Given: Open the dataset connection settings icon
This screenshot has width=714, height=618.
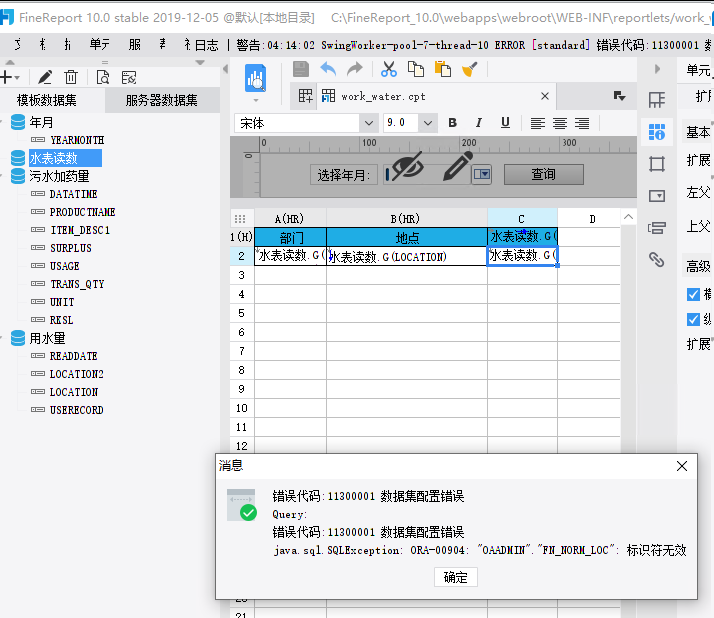Looking at the screenshot, I should point(129,77).
